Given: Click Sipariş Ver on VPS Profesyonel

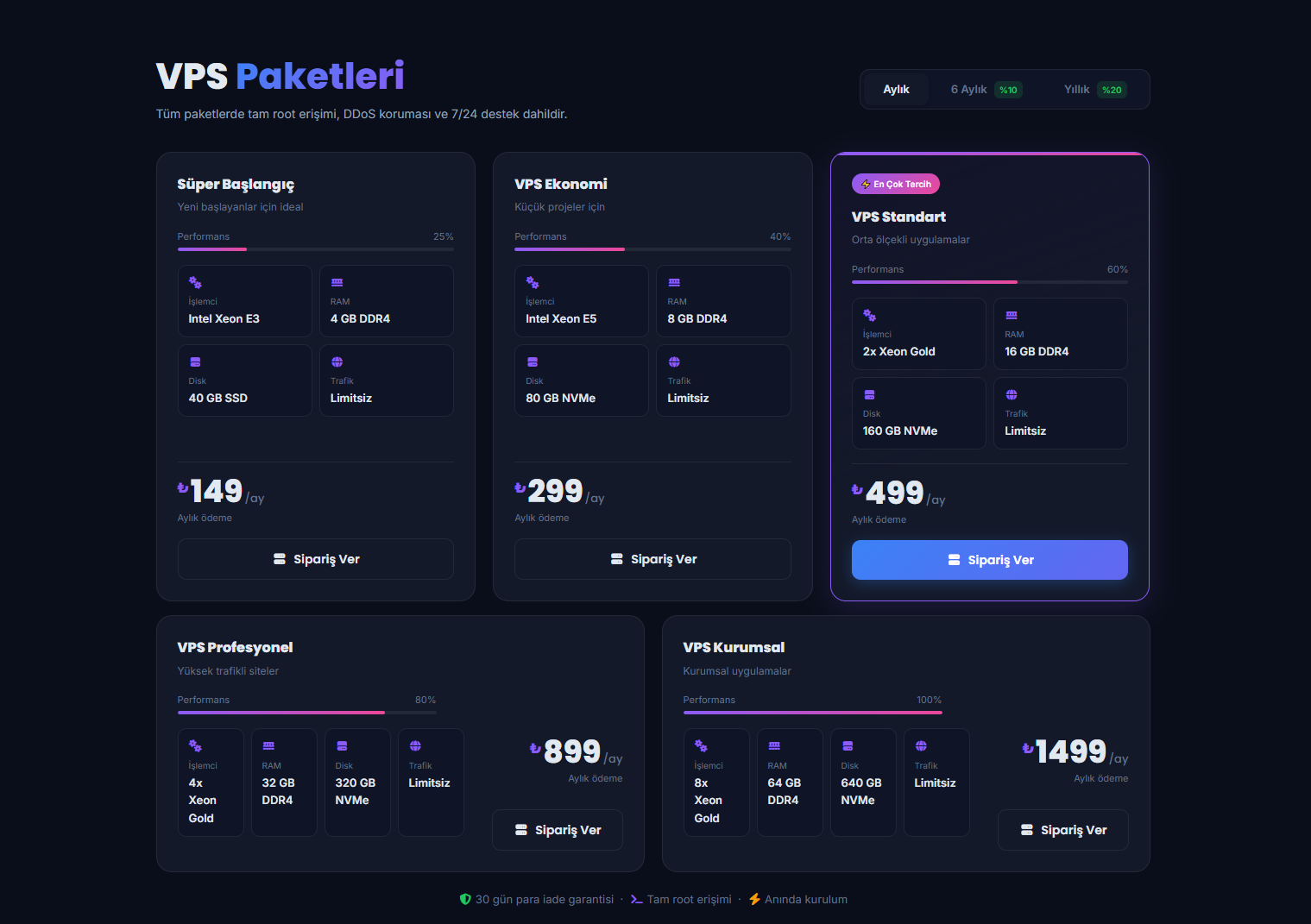Looking at the screenshot, I should 557,830.
